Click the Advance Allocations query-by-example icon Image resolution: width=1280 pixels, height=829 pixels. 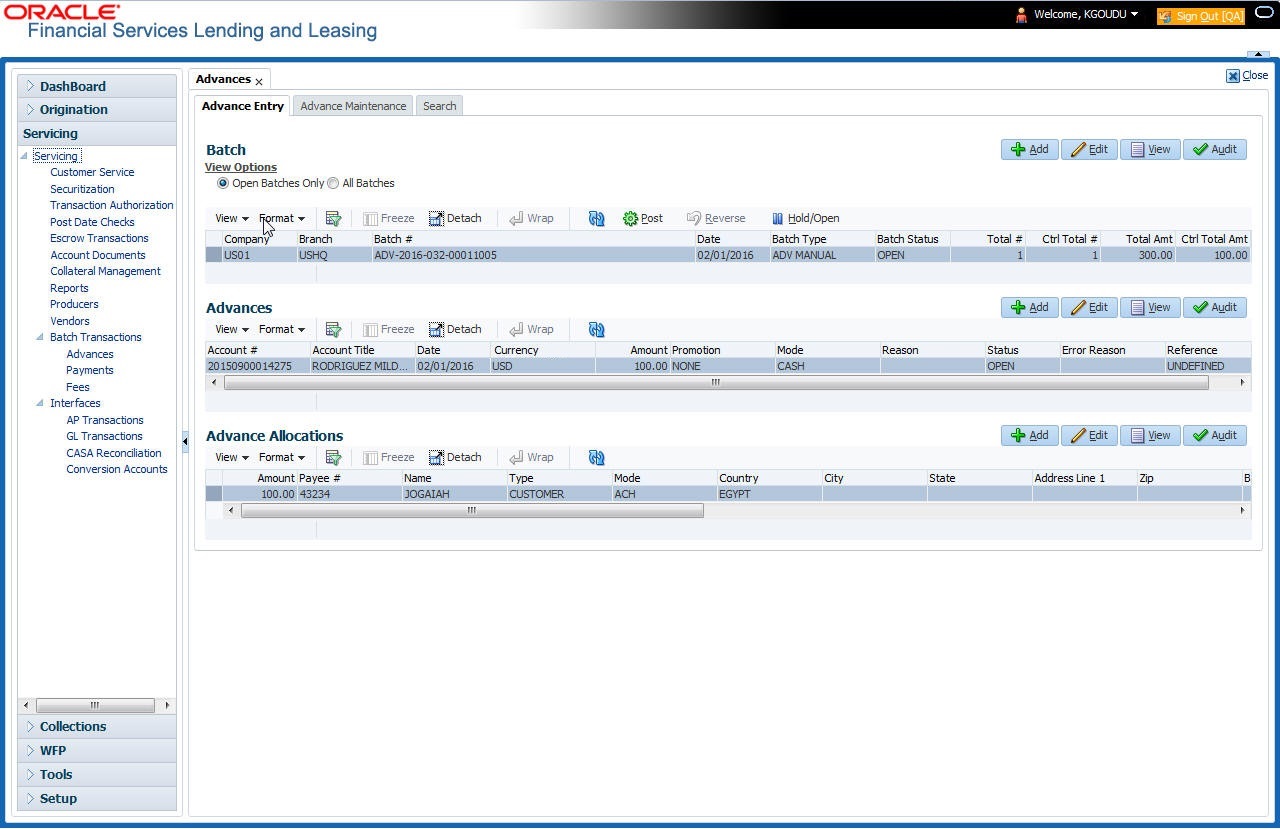pos(333,457)
